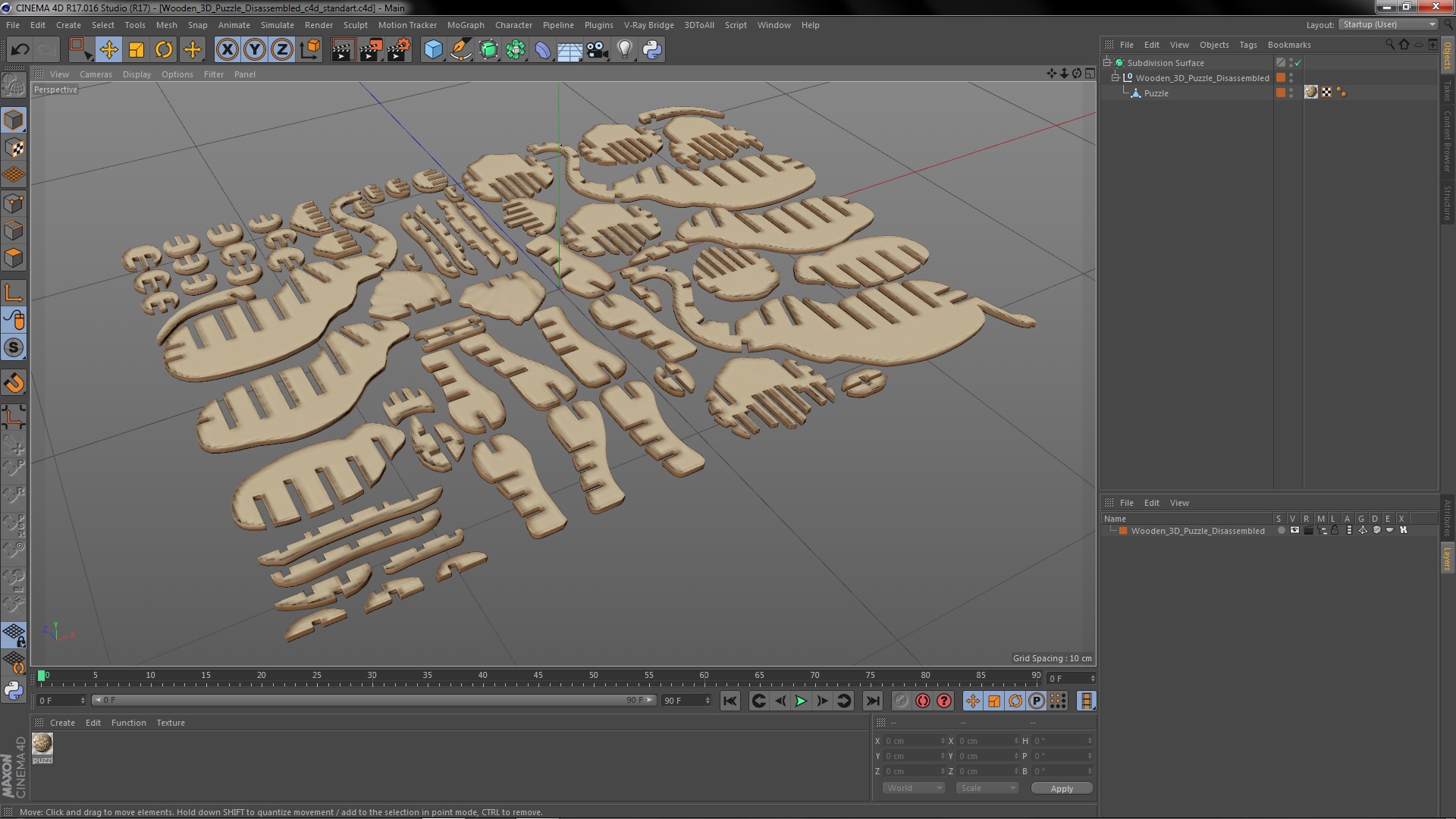Viewport: 1456px width, 819px height.
Task: Select the puzzl material thumbnail
Action: click(42, 743)
